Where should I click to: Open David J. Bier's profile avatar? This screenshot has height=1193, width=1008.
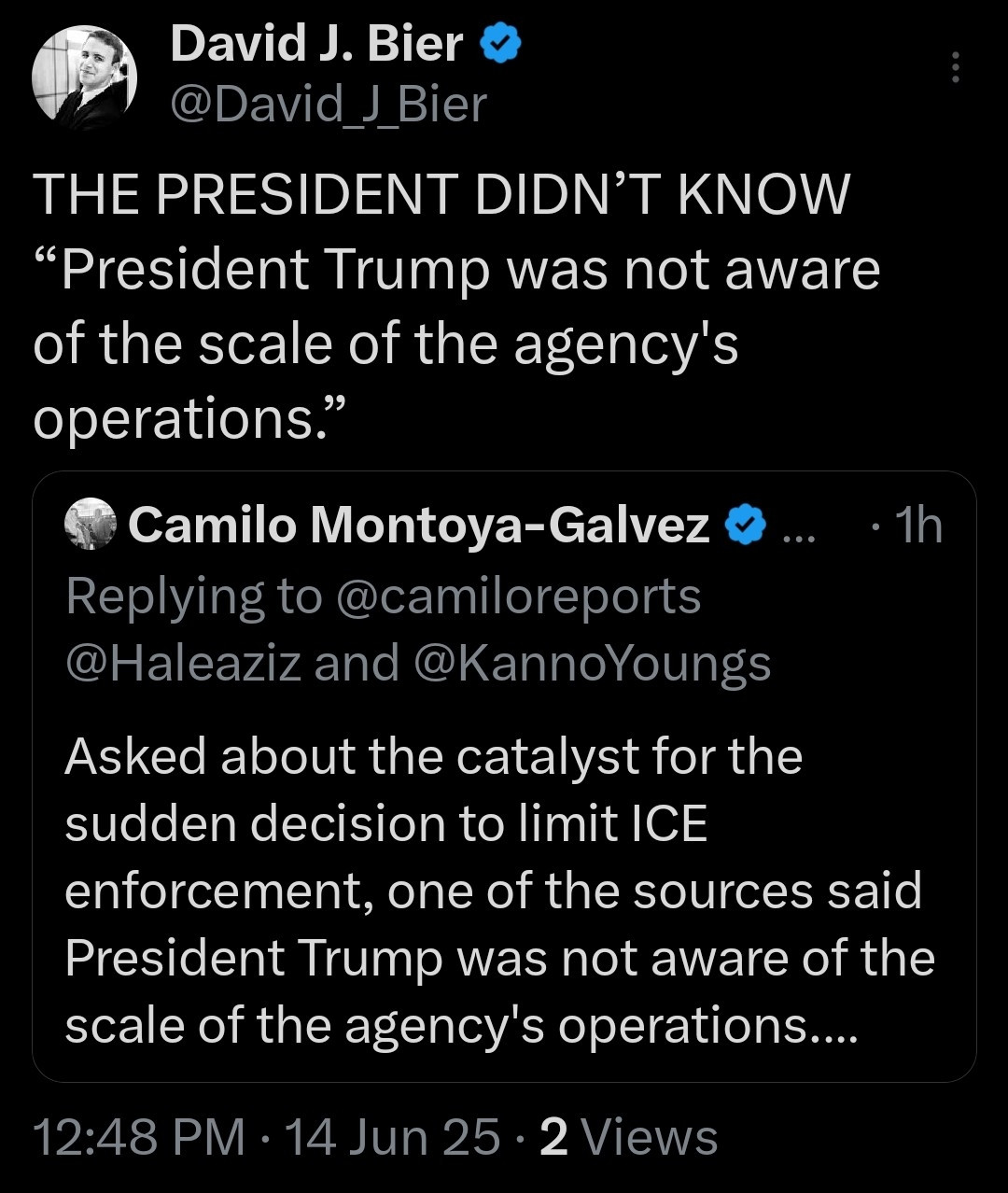(x=85, y=76)
